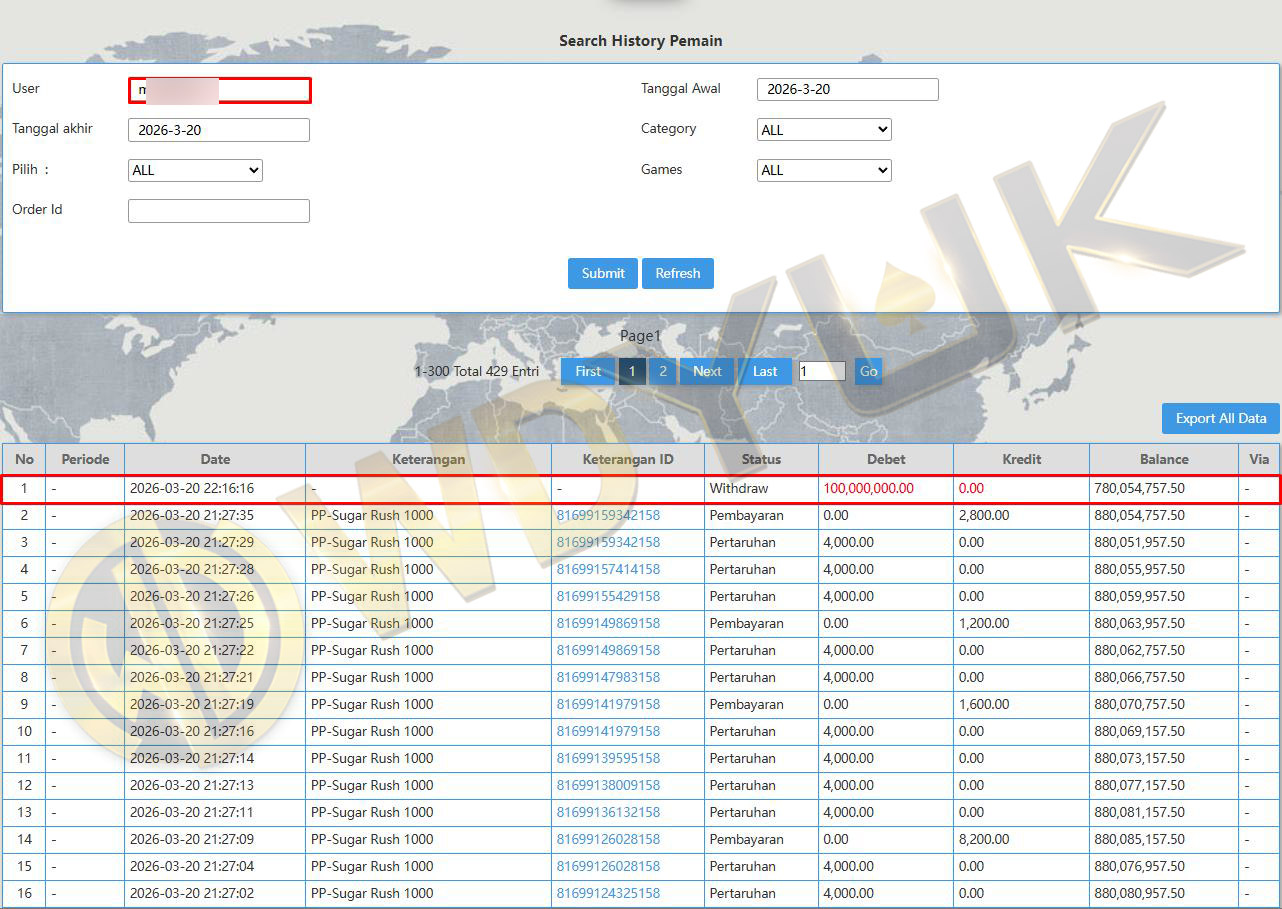Export All Data to file
The height and width of the screenshot is (909, 1282).
tap(1220, 418)
